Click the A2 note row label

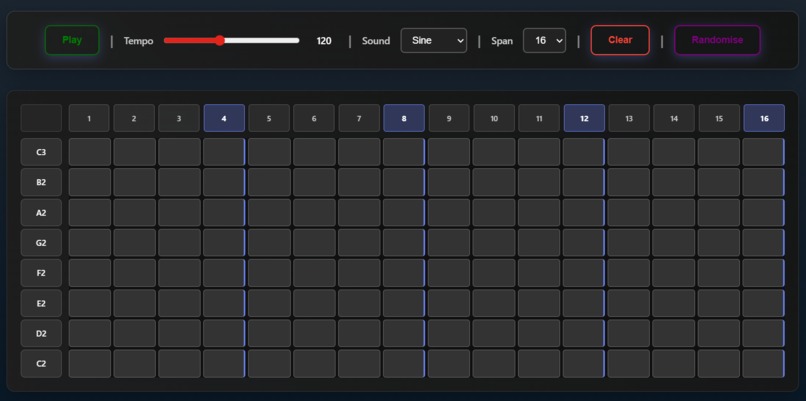[41, 212]
